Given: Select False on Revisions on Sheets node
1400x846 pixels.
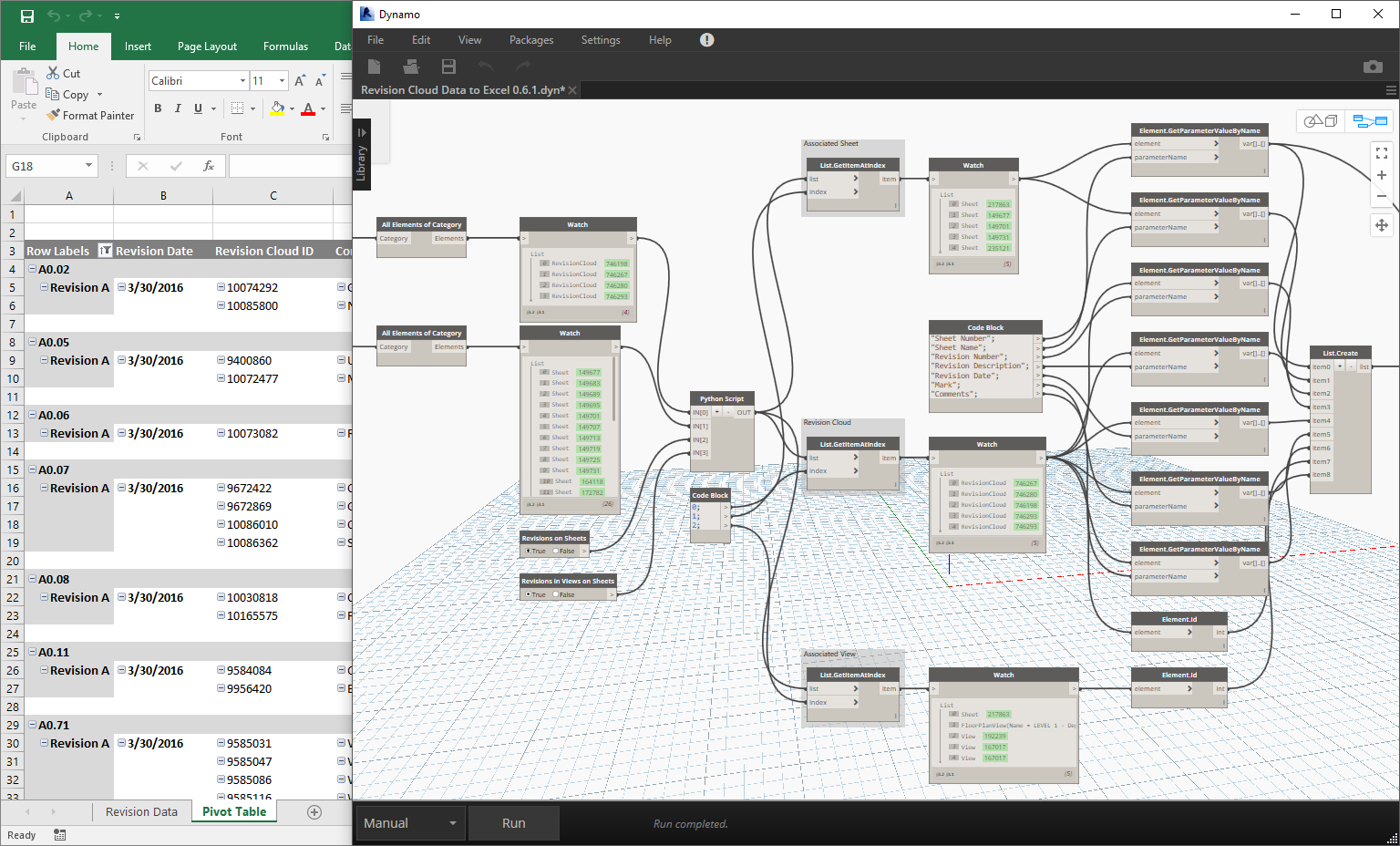Looking at the screenshot, I should pos(563,551).
